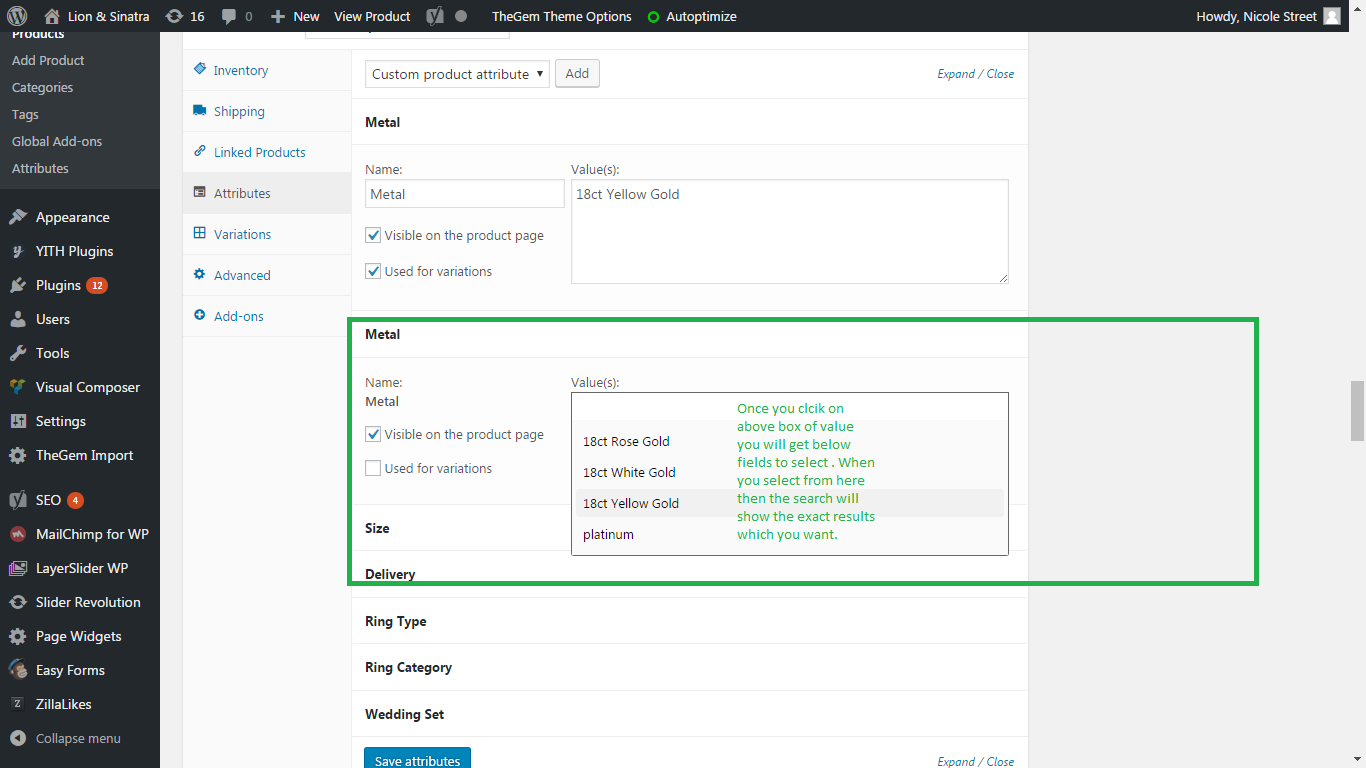Uncheck first Metal 'Visible on the product page'
Viewport: 1366px width, 768px height.
[373, 235]
